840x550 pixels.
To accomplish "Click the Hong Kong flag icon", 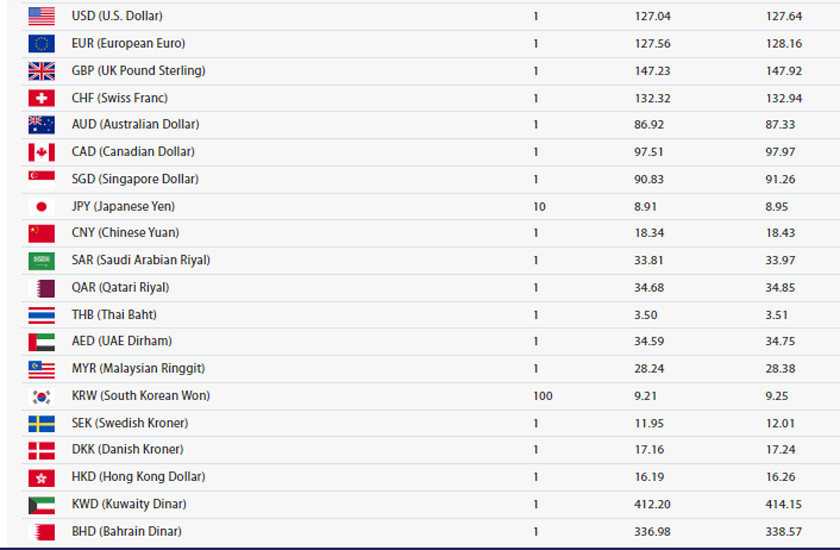I will (x=41, y=478).
